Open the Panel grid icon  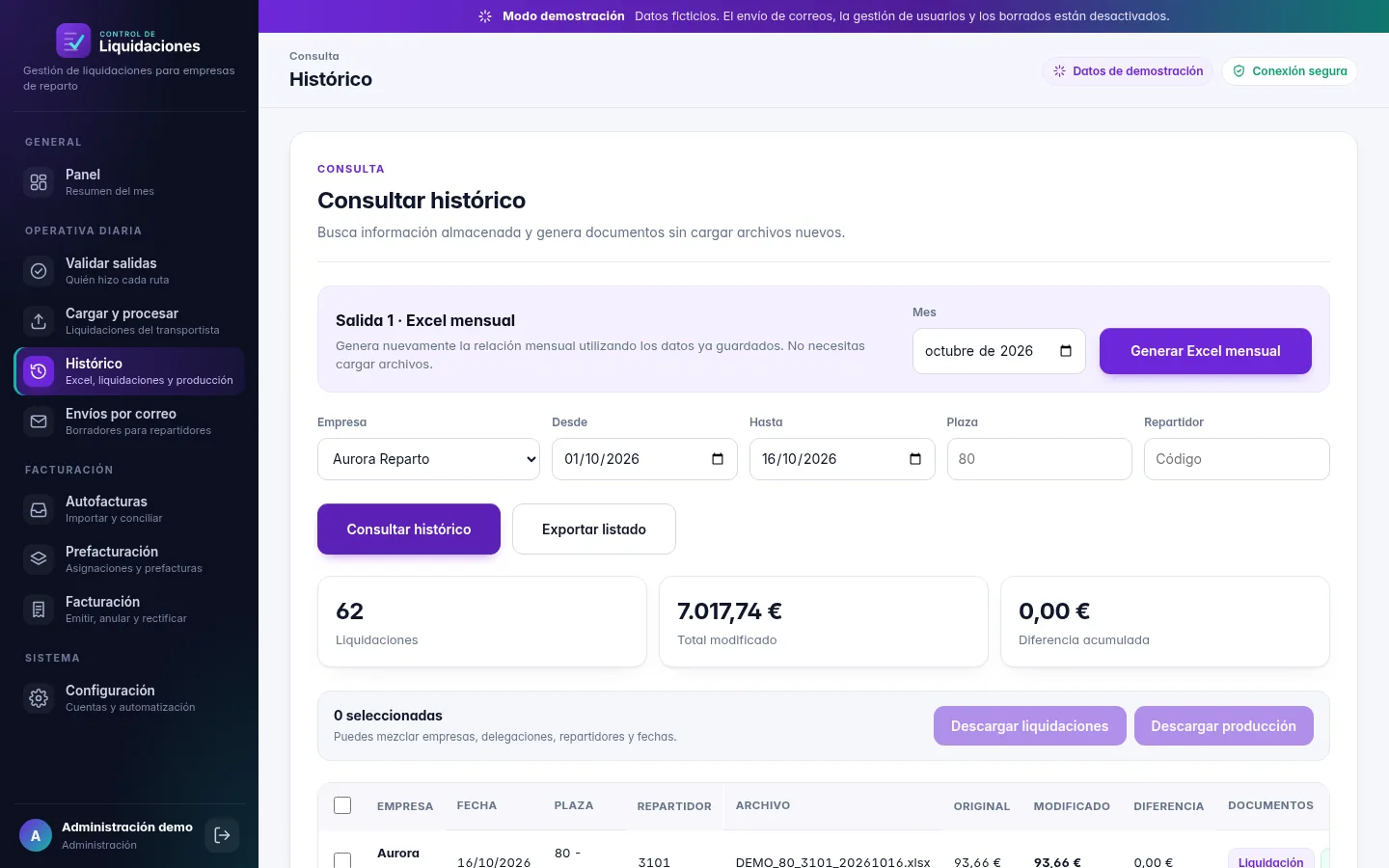coord(39,182)
